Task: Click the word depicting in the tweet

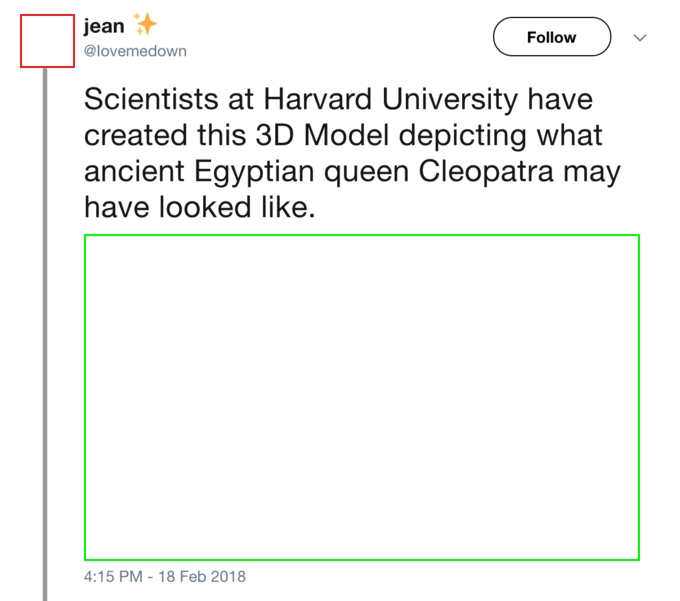Action: click(463, 136)
